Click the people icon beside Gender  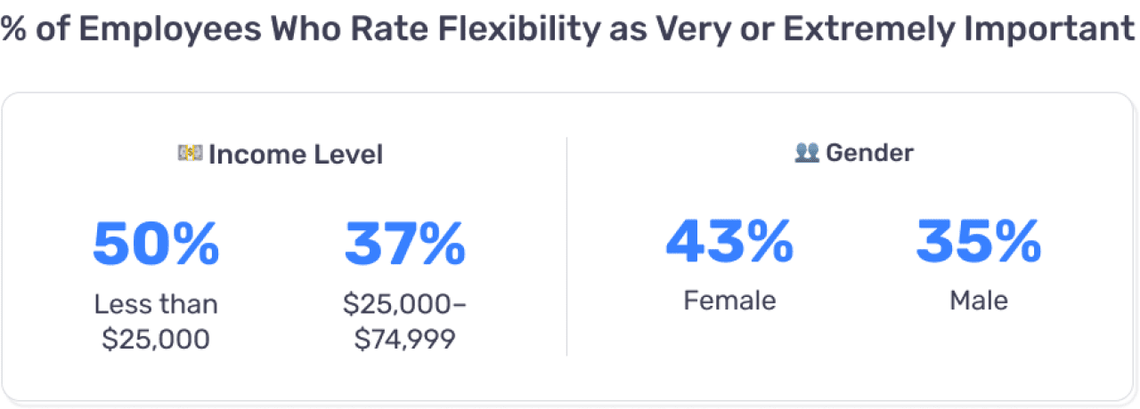pyautogui.click(x=807, y=152)
